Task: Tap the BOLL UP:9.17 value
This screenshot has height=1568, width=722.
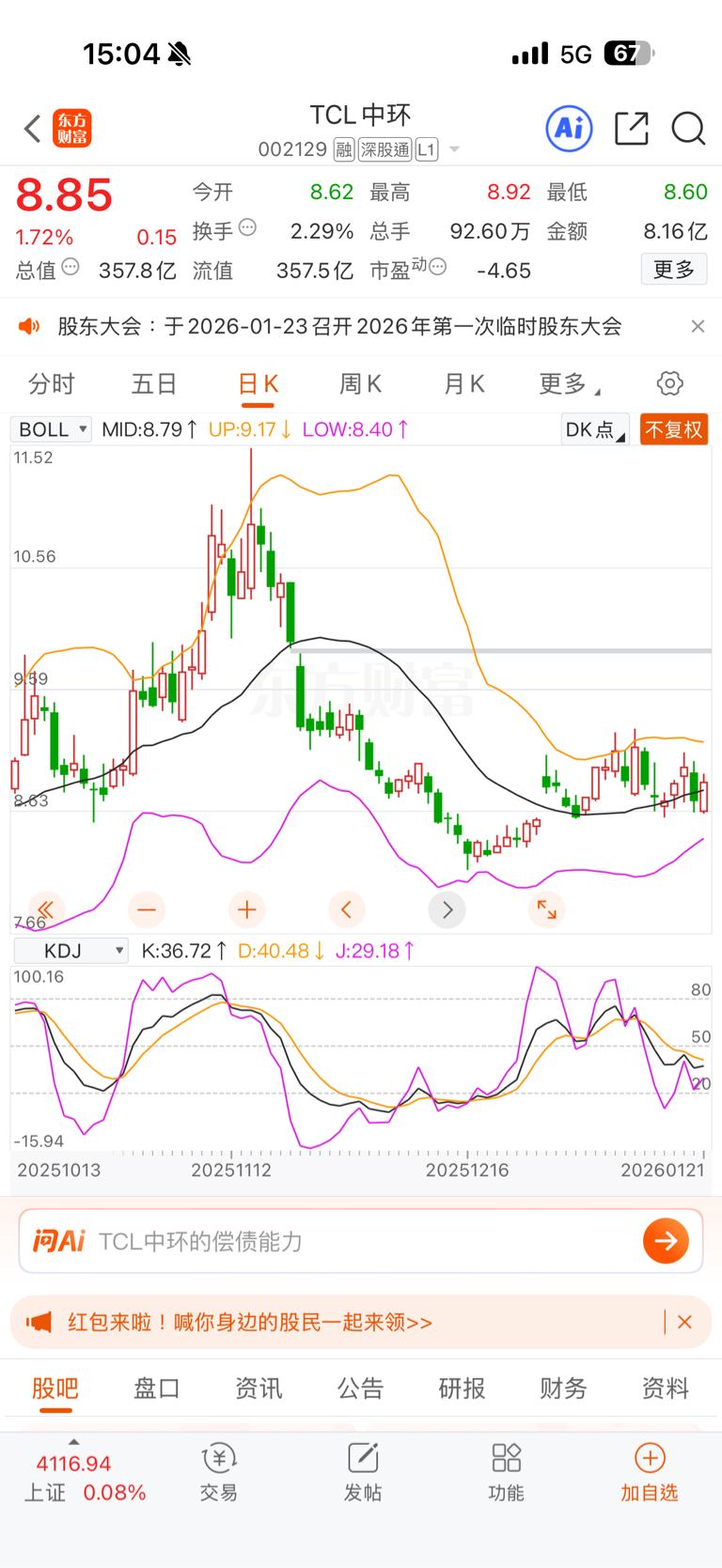Action: [250, 429]
